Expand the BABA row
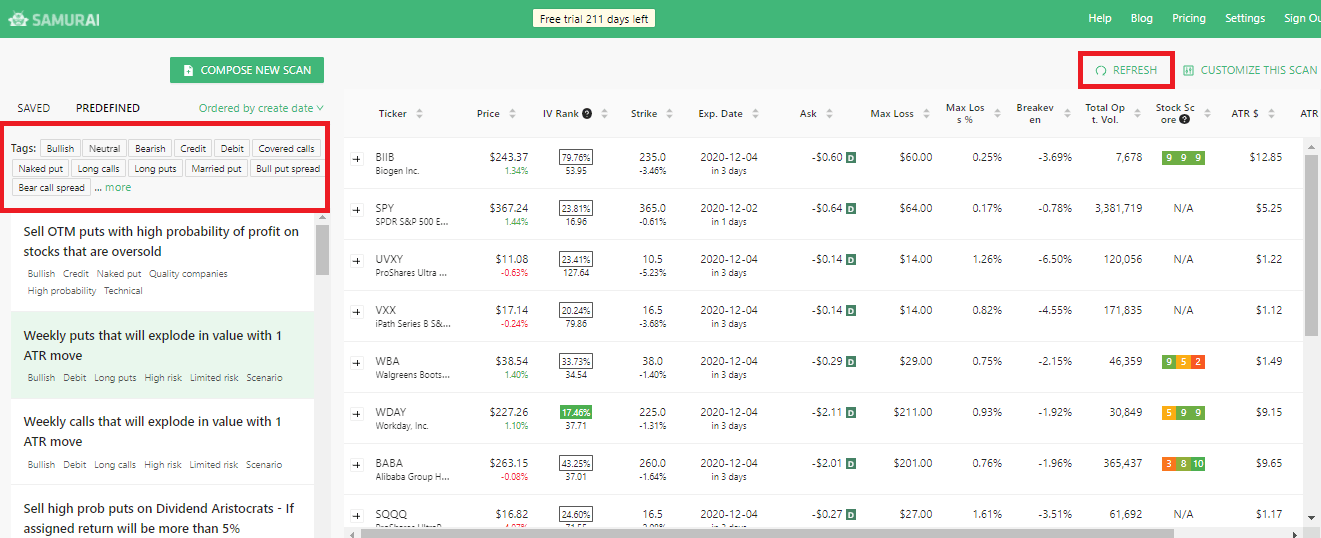The width and height of the screenshot is (1321, 538). (x=357, y=464)
